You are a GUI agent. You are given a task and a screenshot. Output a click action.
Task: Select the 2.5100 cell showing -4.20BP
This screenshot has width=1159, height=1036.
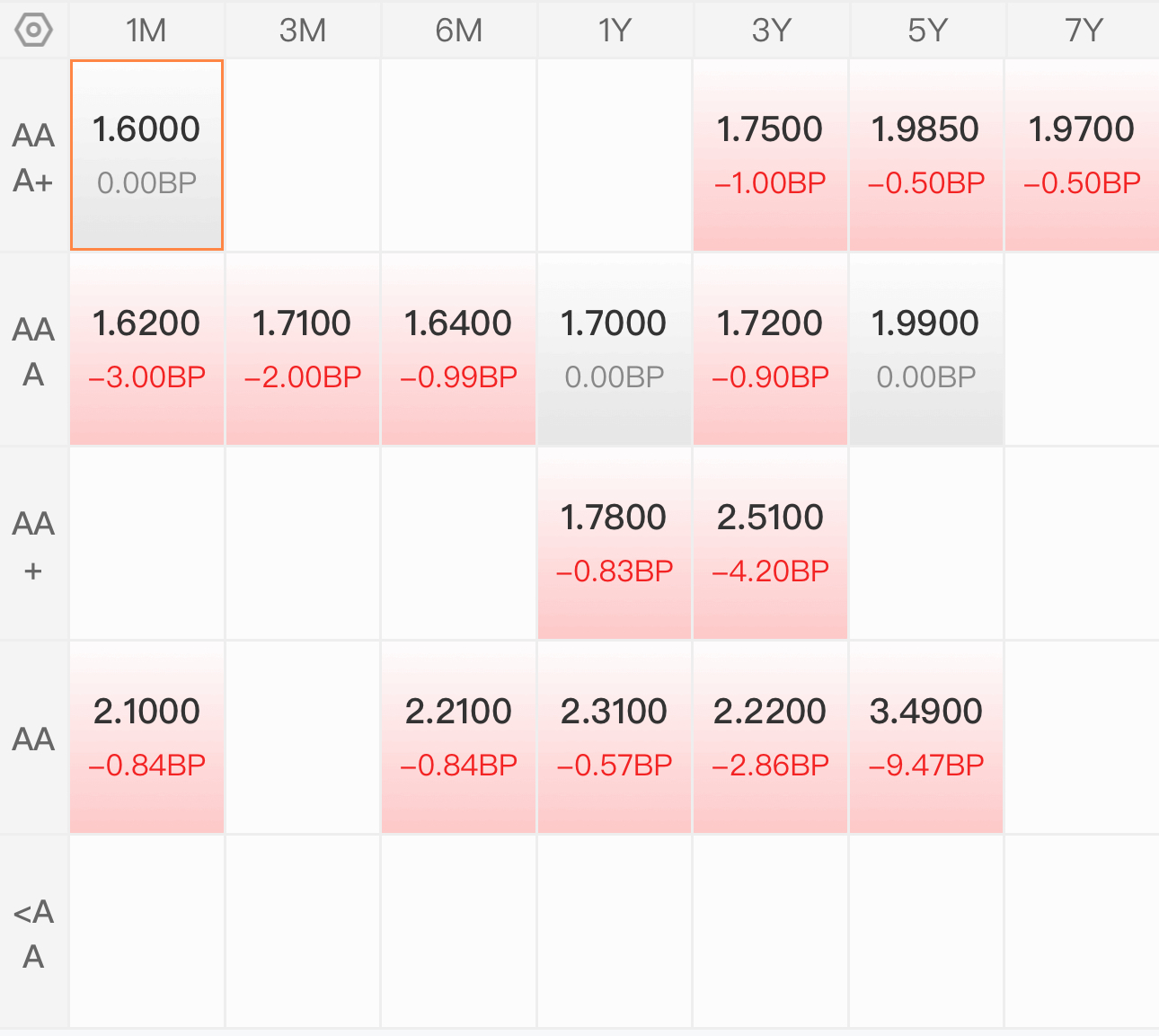[770, 543]
